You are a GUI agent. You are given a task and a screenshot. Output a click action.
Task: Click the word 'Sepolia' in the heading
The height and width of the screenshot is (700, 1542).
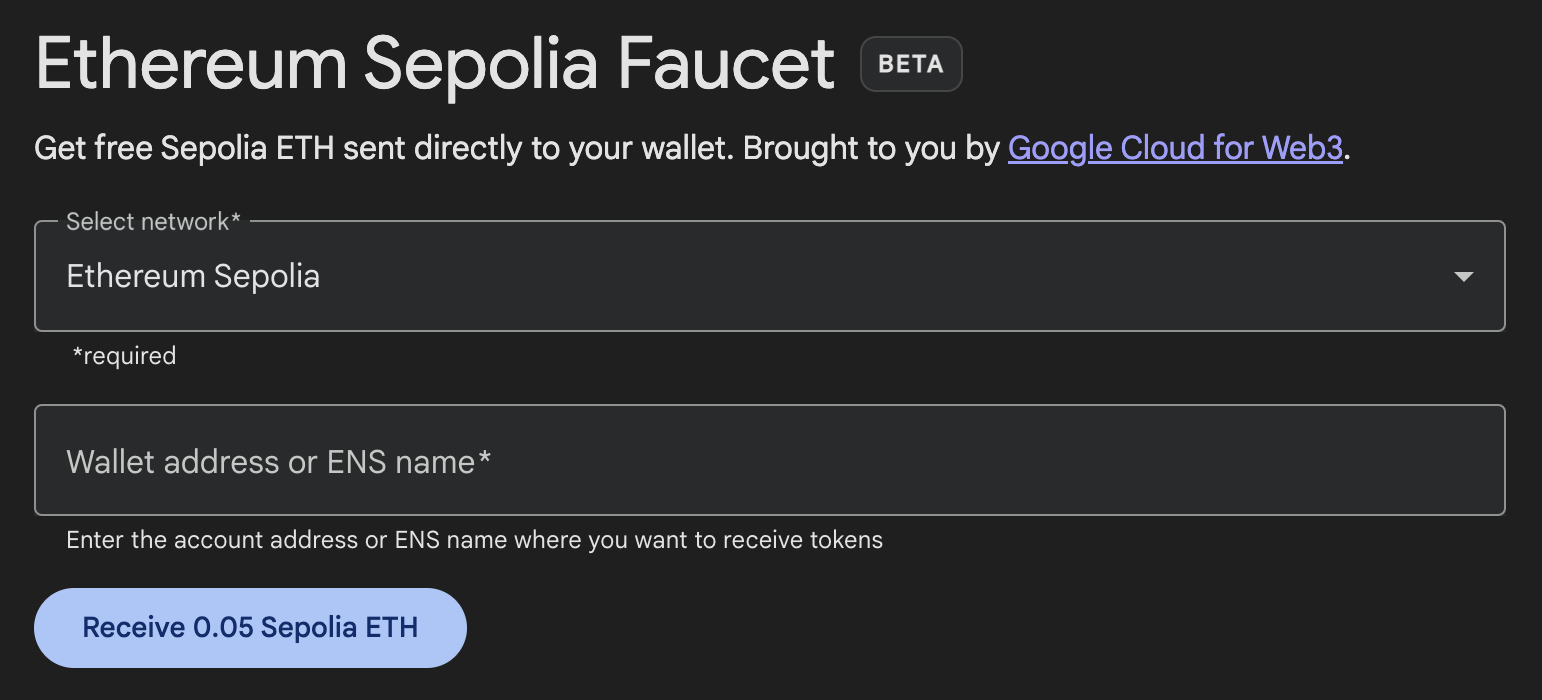481,64
